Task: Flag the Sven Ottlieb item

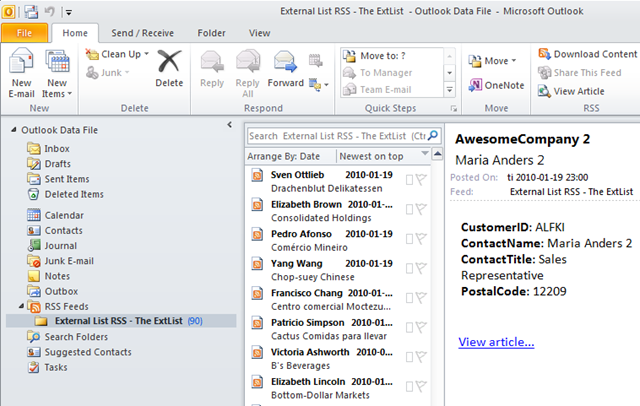Action: click(421, 180)
